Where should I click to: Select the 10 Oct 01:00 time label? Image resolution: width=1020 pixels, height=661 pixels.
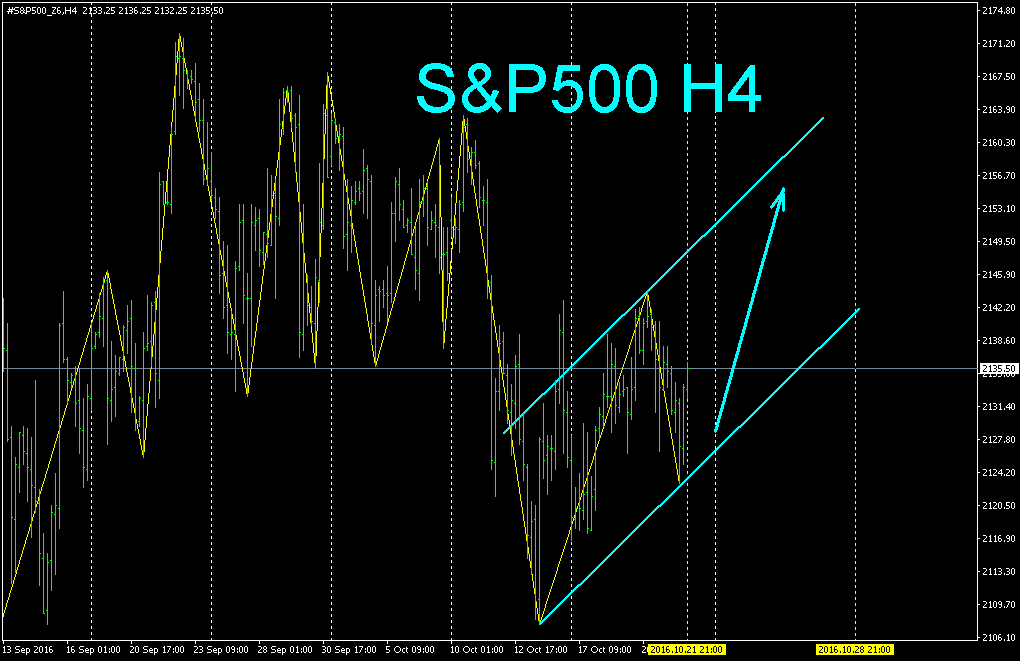[477, 649]
